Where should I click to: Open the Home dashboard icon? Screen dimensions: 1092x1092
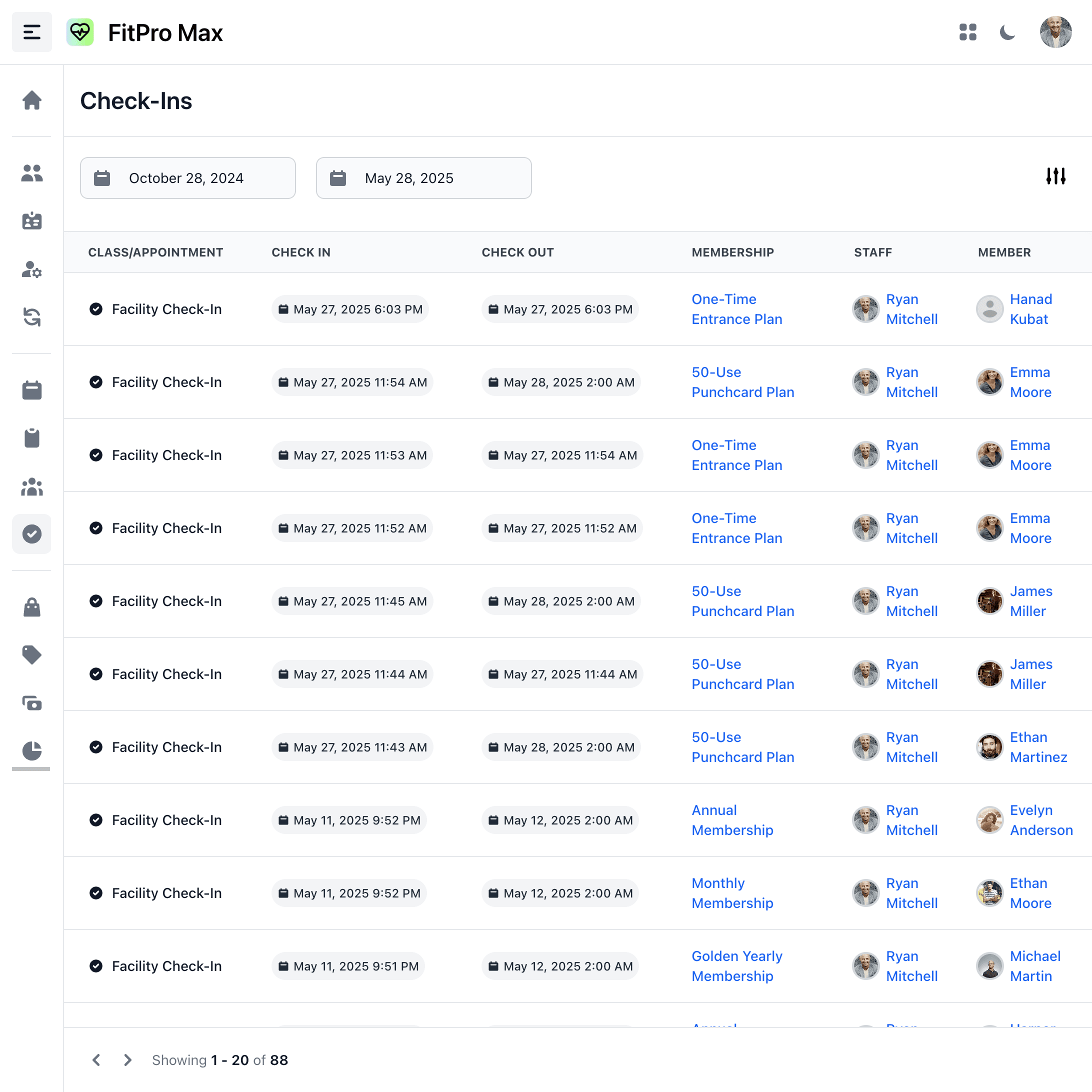point(31,100)
